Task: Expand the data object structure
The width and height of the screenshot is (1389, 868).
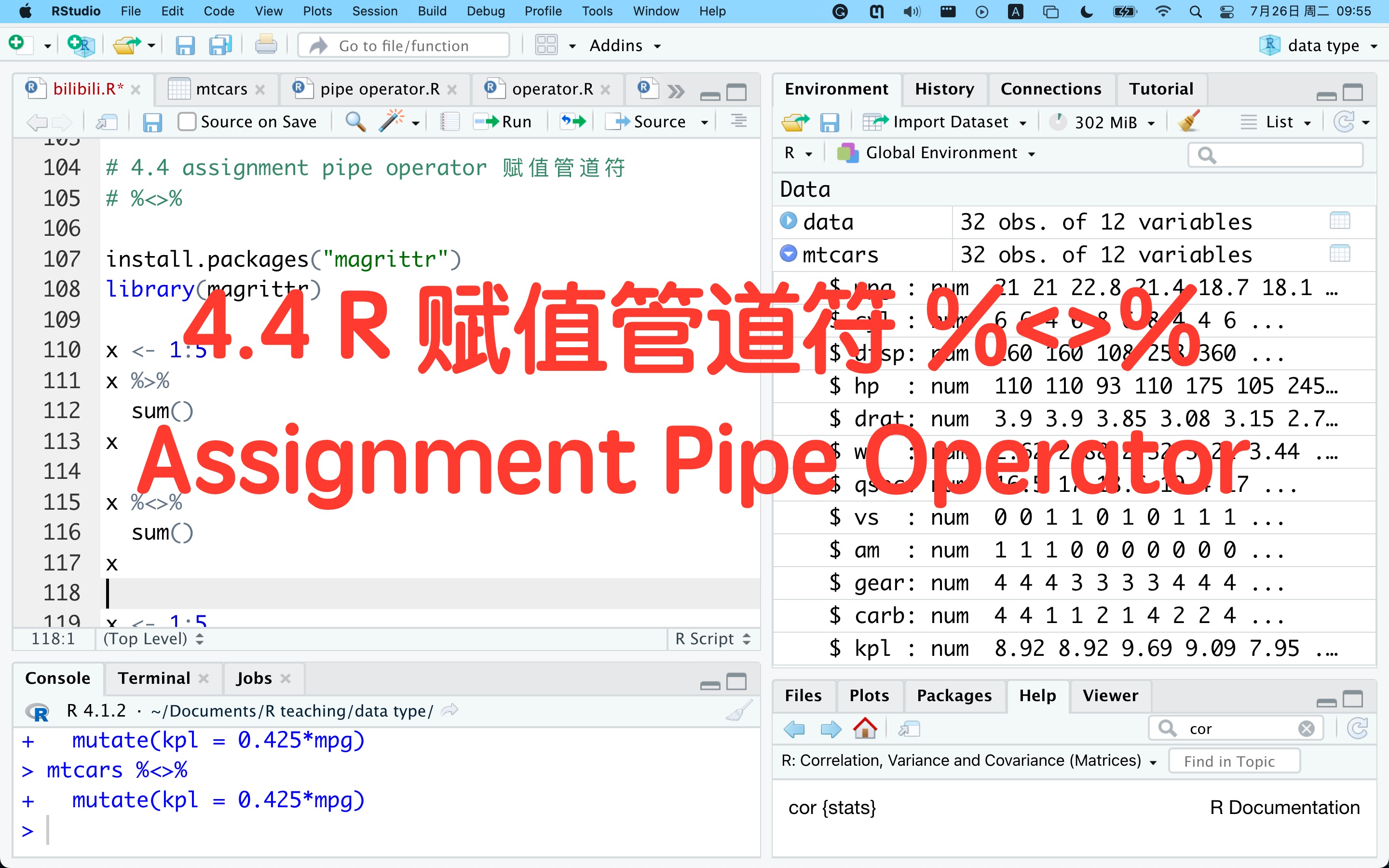Action: 789,220
